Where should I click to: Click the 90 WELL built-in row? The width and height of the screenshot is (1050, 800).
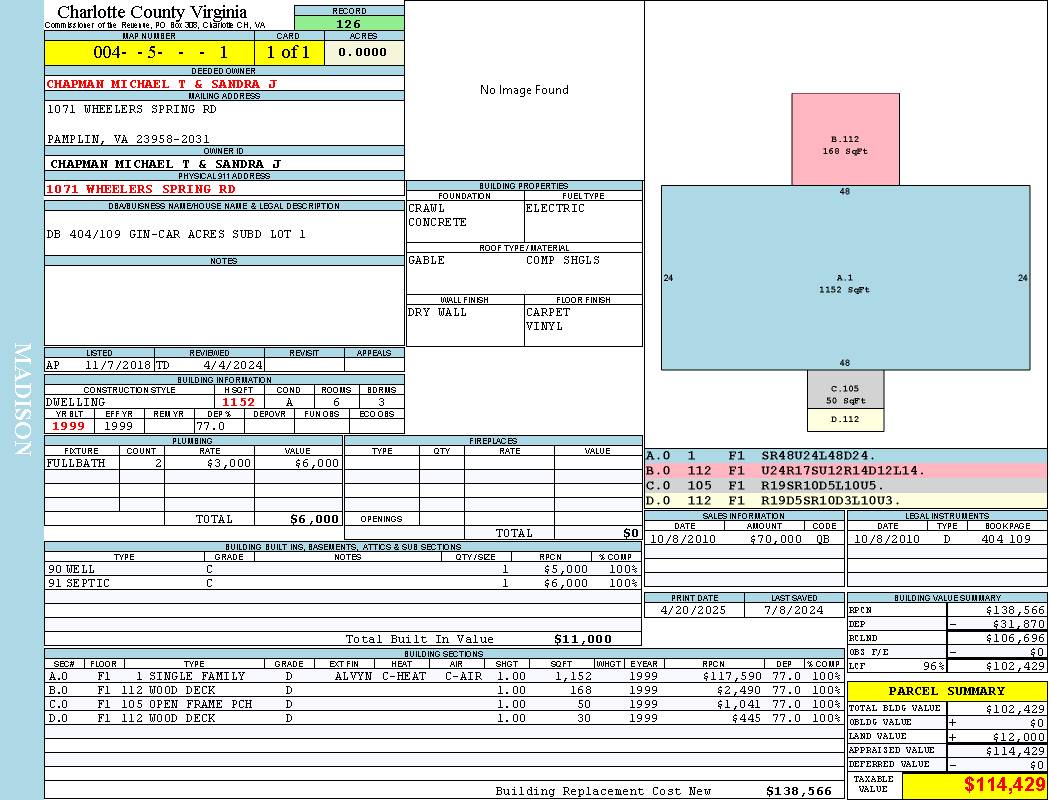point(343,569)
